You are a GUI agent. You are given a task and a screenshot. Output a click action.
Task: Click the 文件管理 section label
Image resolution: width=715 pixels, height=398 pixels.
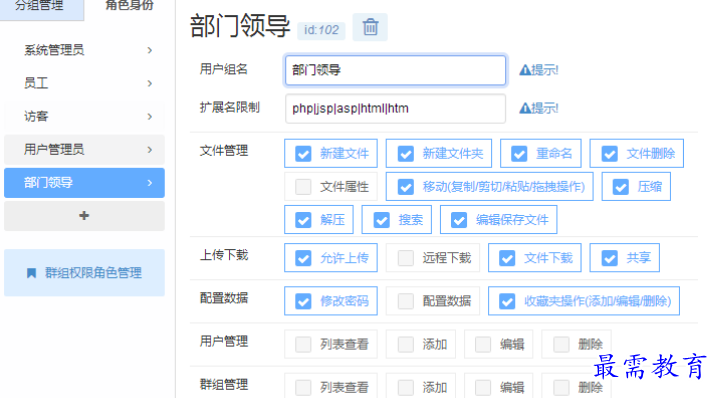tap(224, 150)
